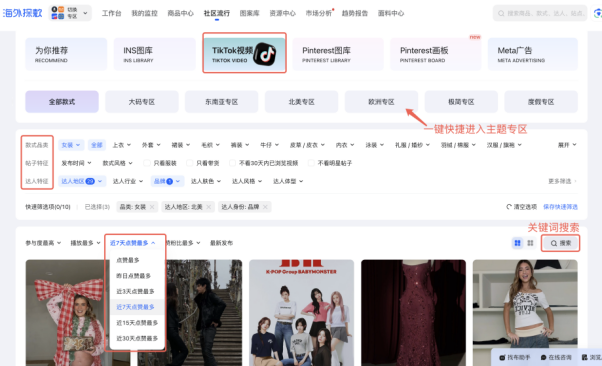
Task: Remove the 达人身份: 品牌 filter tag
Action: click(265, 207)
